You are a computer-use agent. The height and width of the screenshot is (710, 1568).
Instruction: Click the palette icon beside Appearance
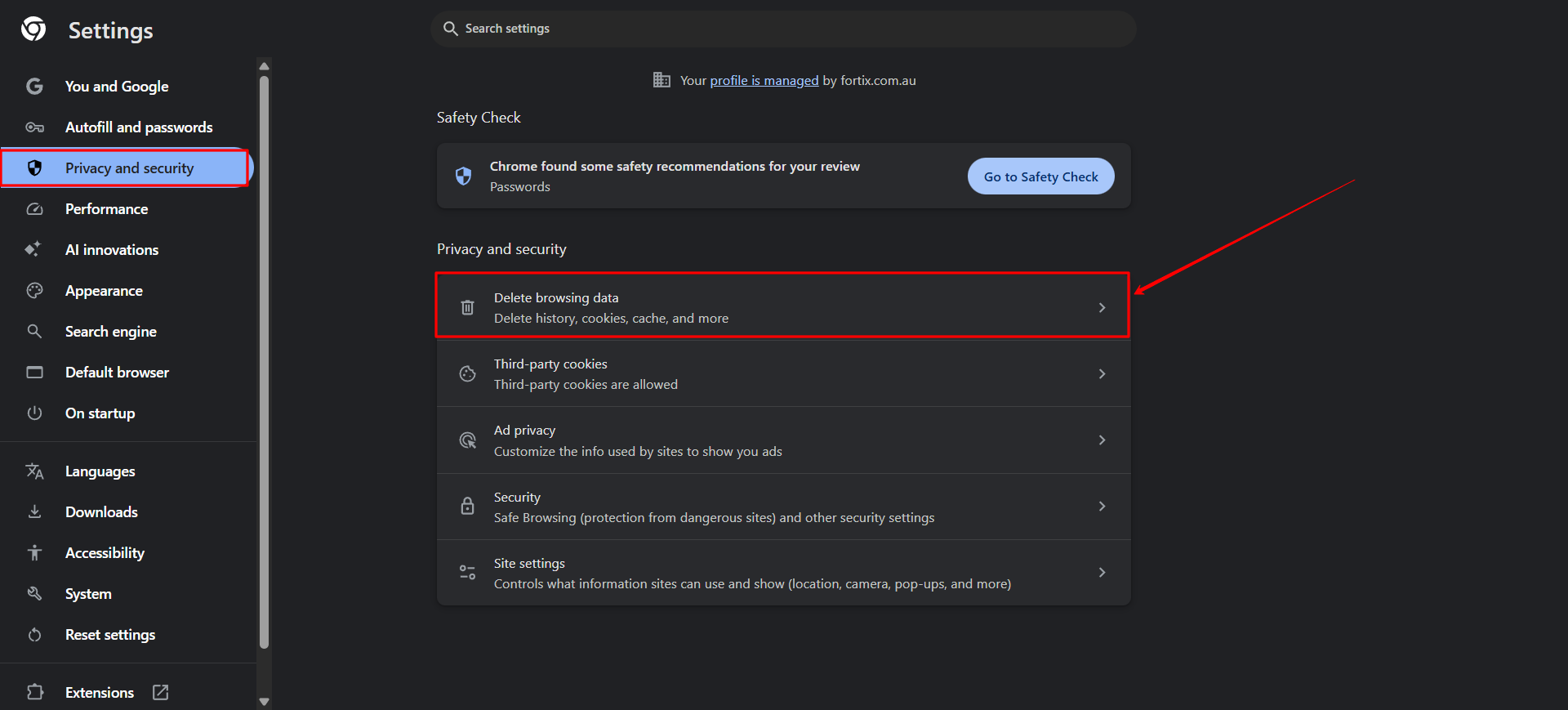pos(34,291)
